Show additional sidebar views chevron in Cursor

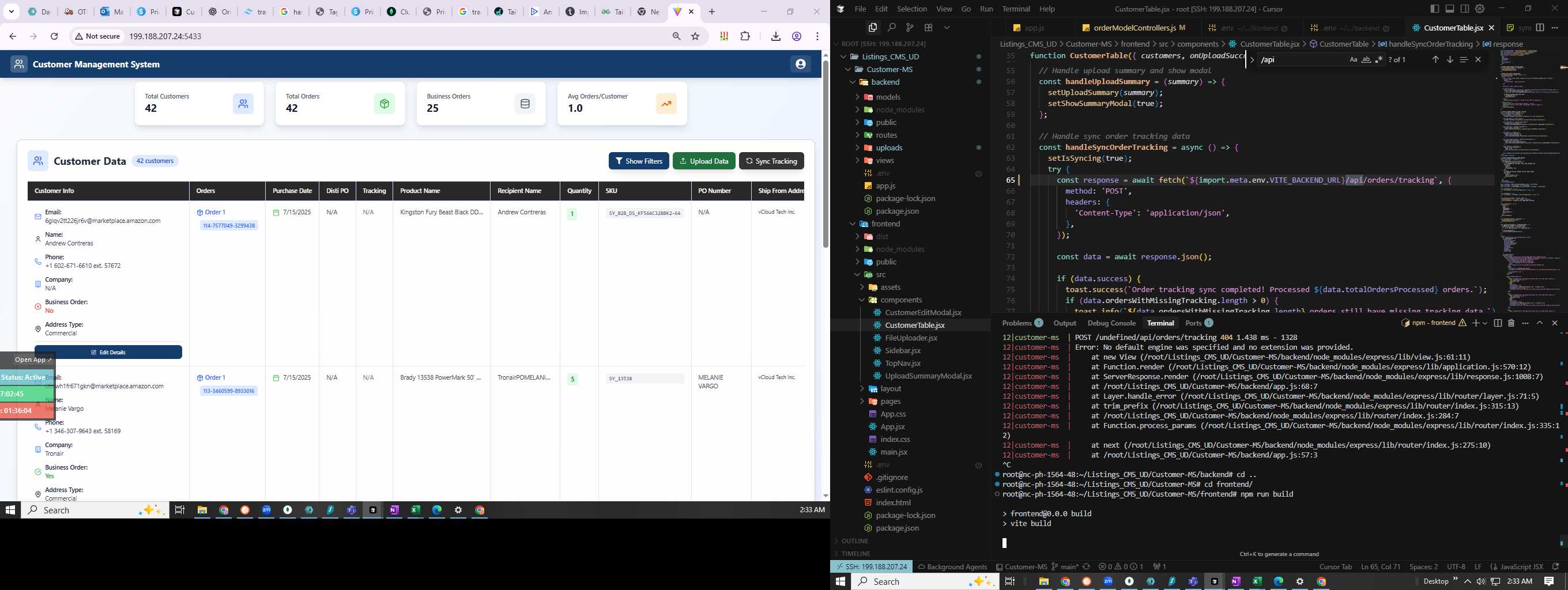tap(947, 28)
